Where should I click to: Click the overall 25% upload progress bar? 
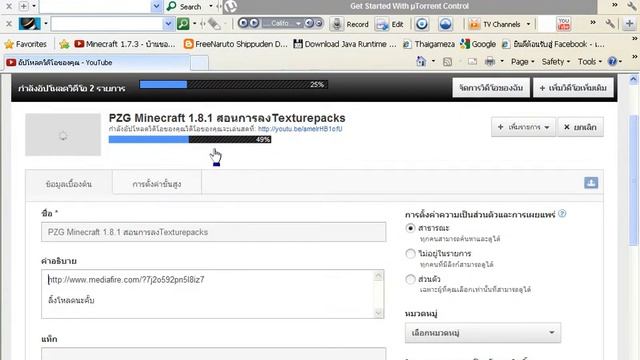coord(234,84)
